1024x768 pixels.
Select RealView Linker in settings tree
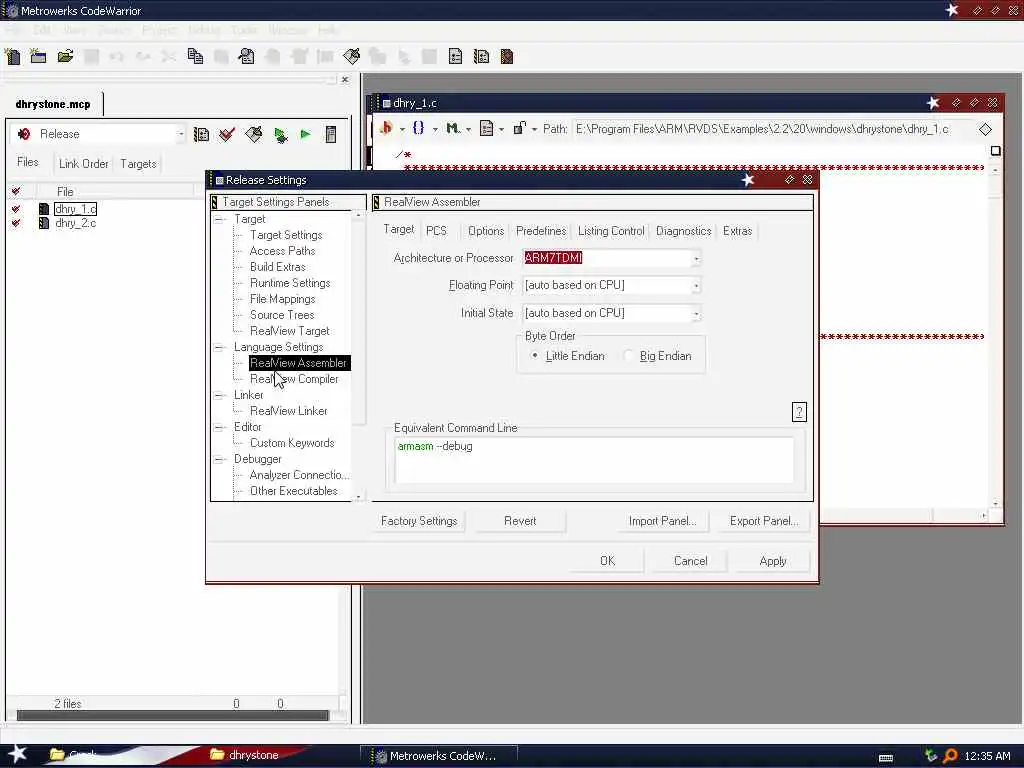tap(289, 411)
